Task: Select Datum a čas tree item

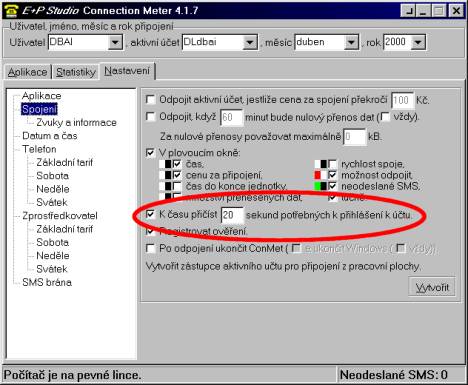Action: tap(50, 136)
